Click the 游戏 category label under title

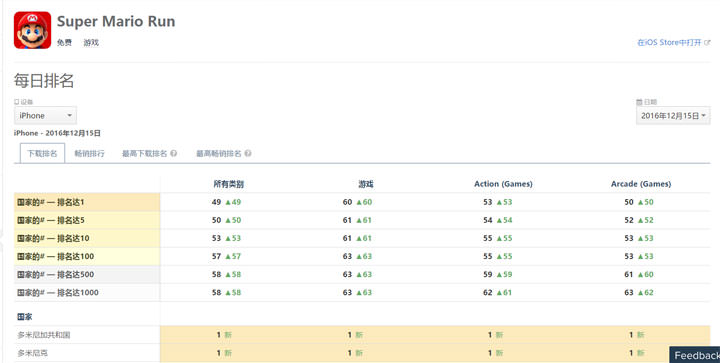click(91, 42)
